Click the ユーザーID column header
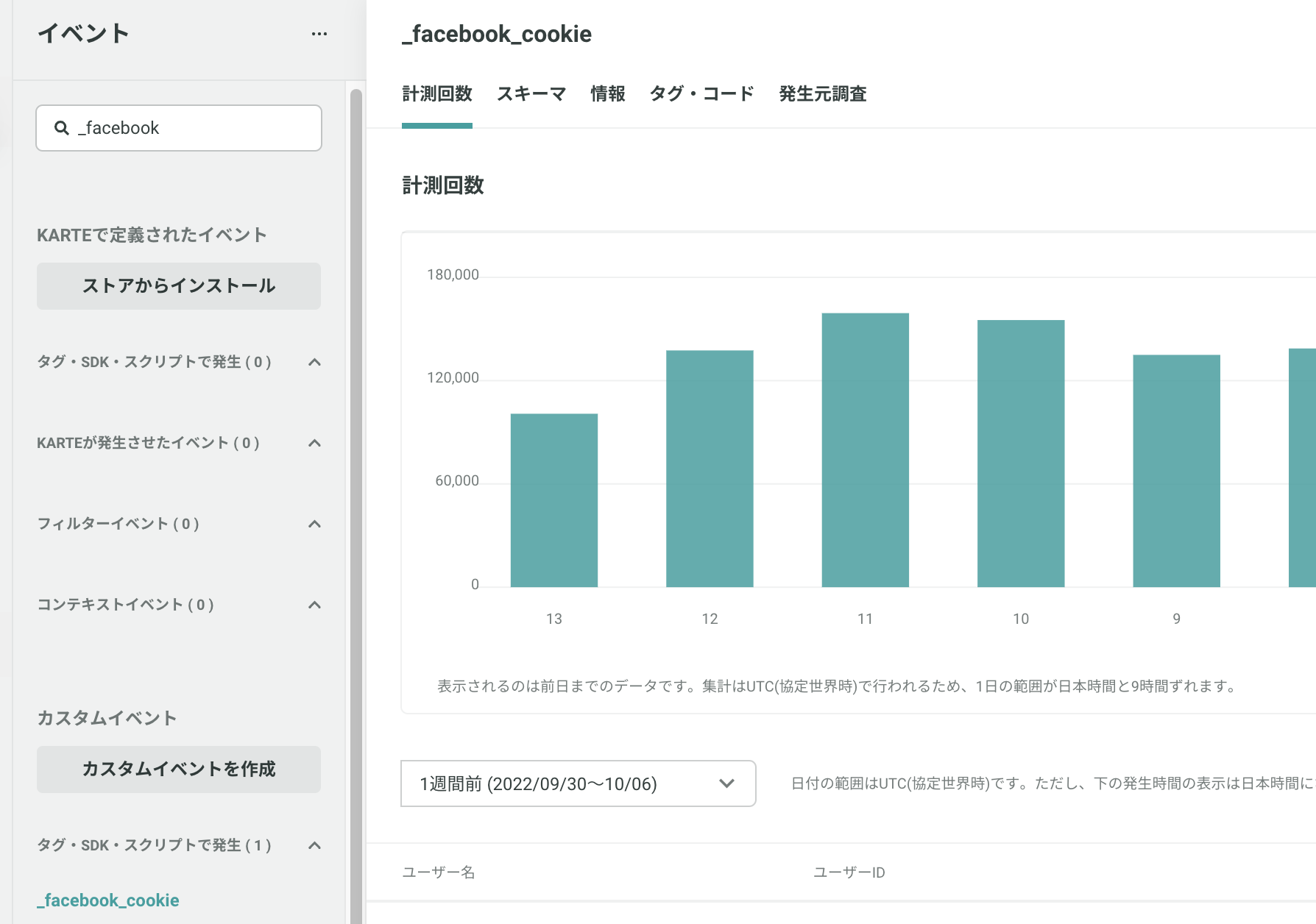 click(x=849, y=873)
